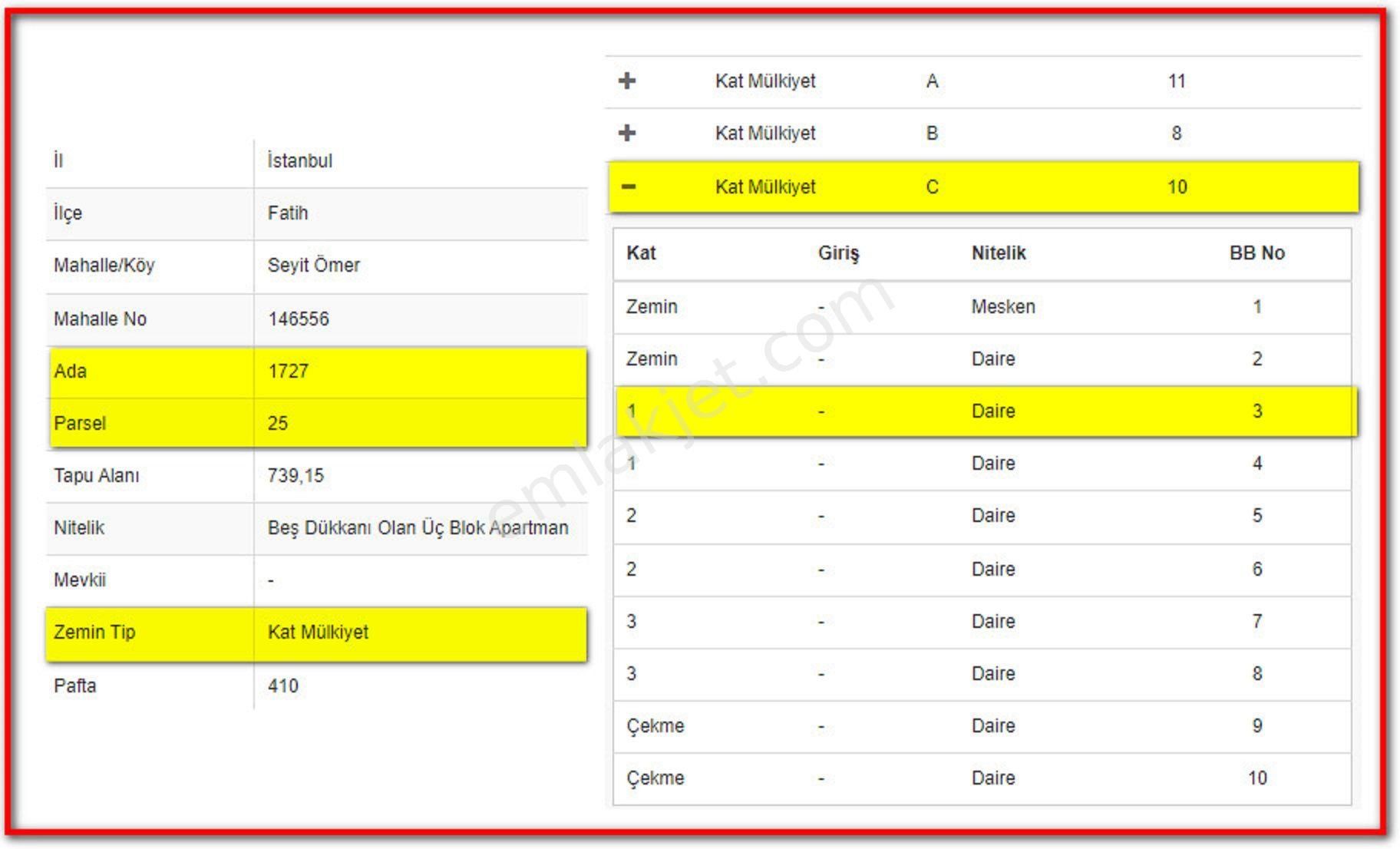Select the Daire row with BB No 6
The image size is (1400, 849).
pyautogui.click(x=982, y=570)
